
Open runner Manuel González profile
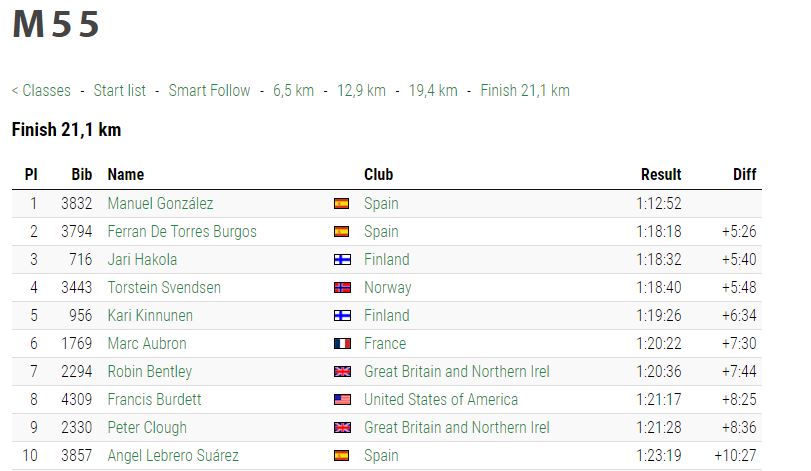click(x=160, y=204)
